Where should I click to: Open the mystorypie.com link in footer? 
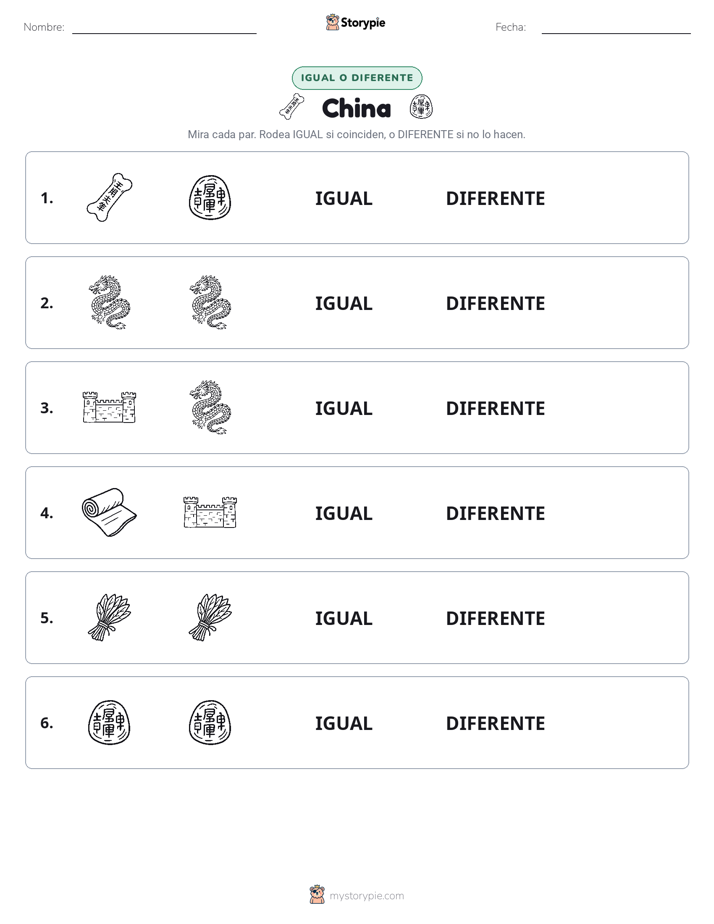click(x=366, y=896)
